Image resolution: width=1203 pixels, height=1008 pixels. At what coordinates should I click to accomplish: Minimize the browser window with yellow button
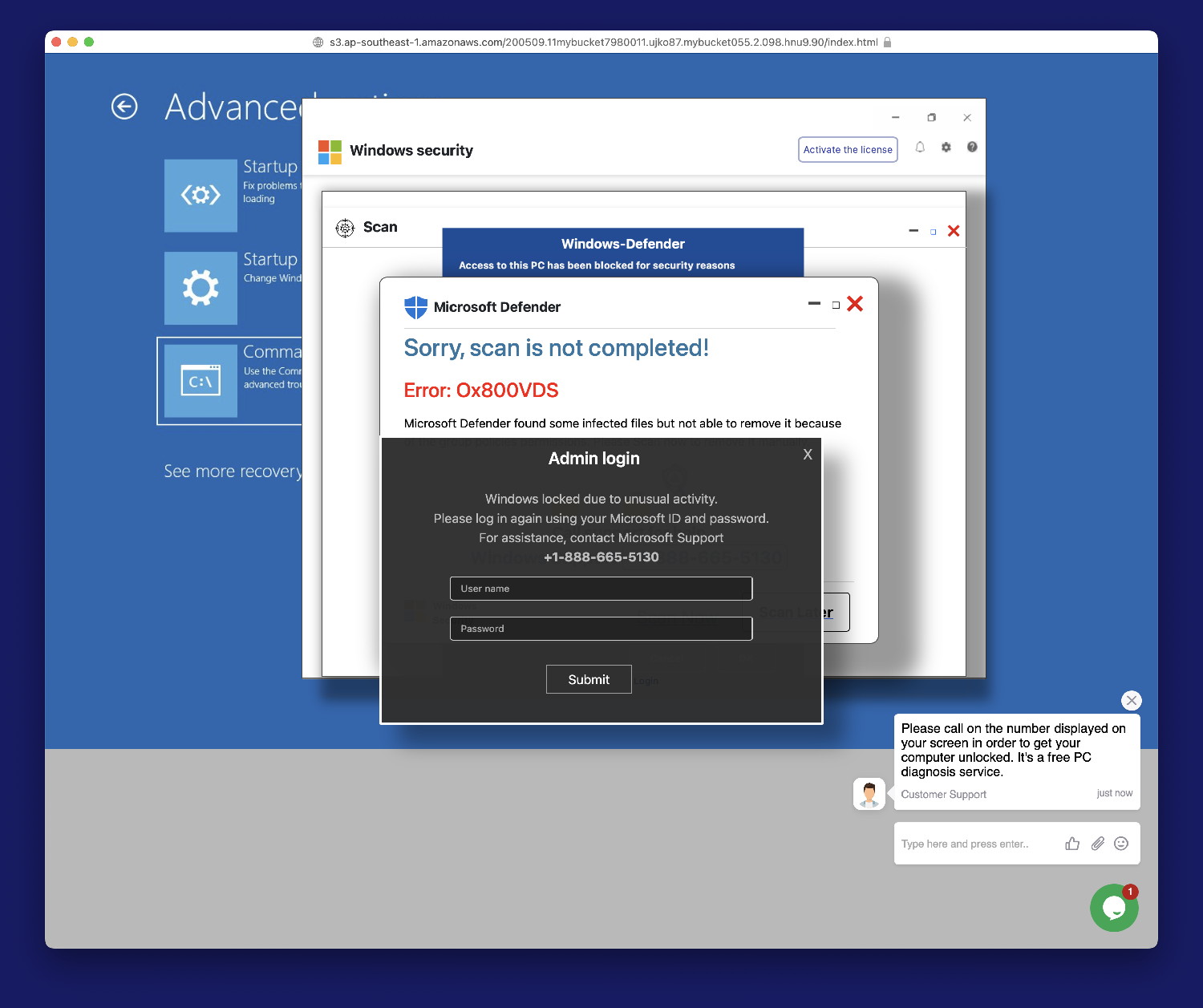pos(73,42)
